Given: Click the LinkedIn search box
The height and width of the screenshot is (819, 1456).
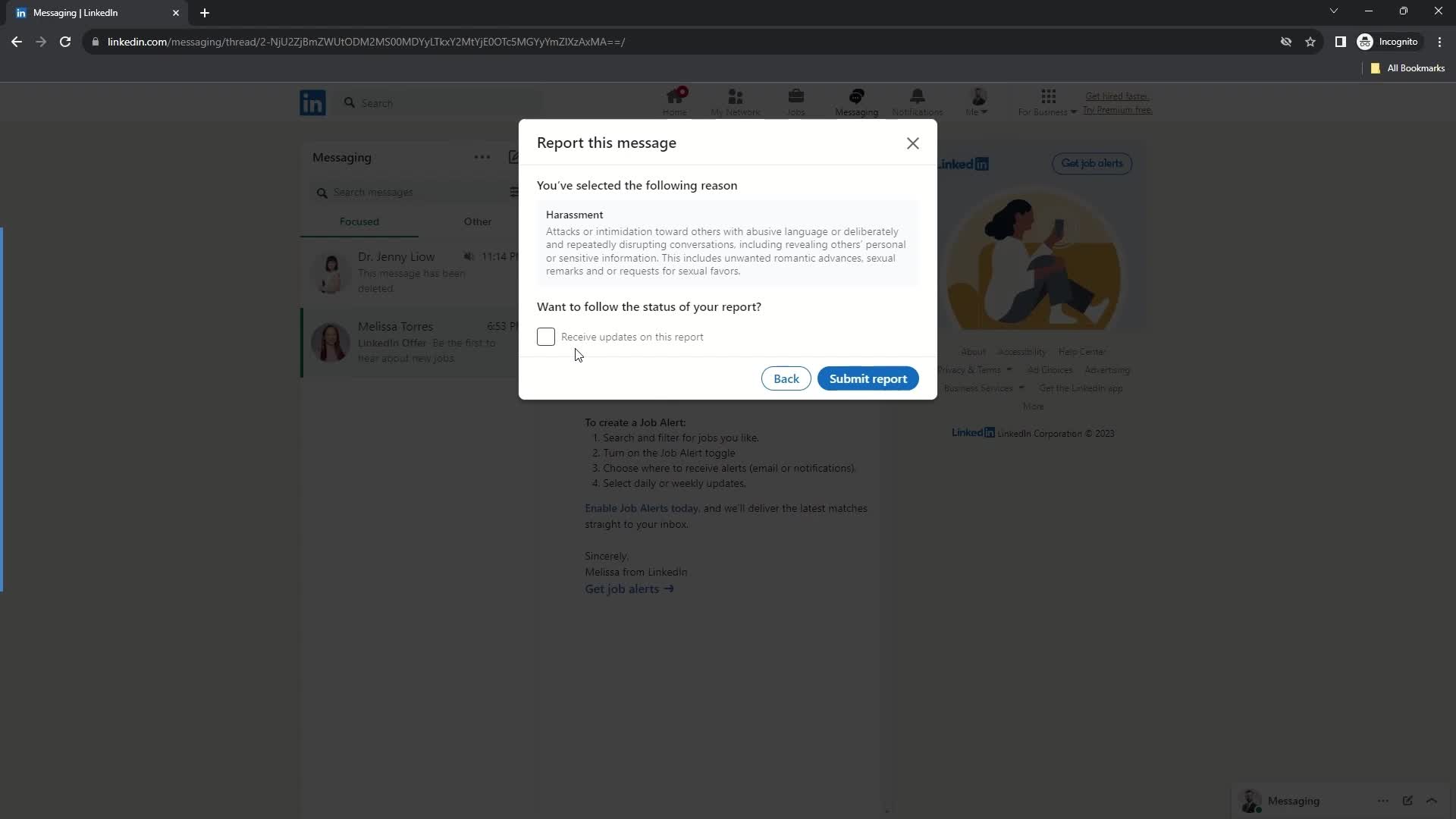Looking at the screenshot, I should point(440,102).
